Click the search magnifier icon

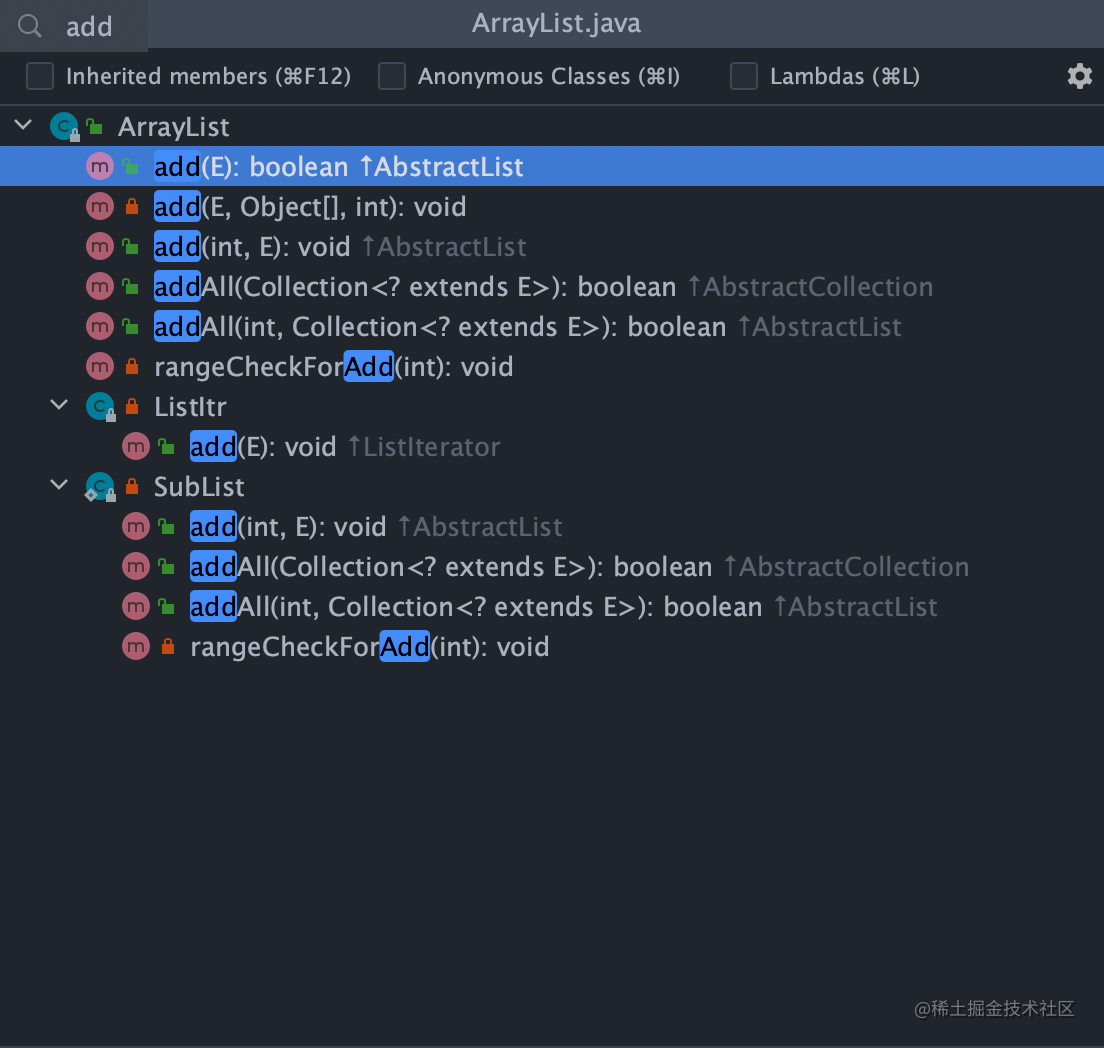(31, 26)
